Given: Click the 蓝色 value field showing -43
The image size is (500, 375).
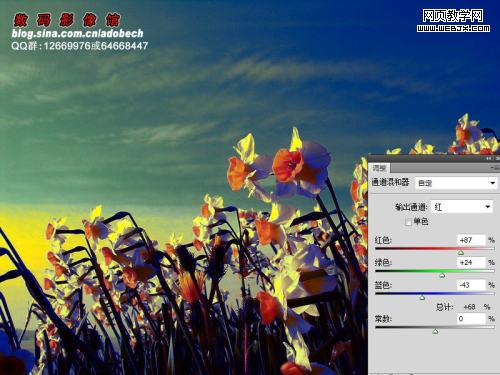Looking at the screenshot, I should 471,285.
